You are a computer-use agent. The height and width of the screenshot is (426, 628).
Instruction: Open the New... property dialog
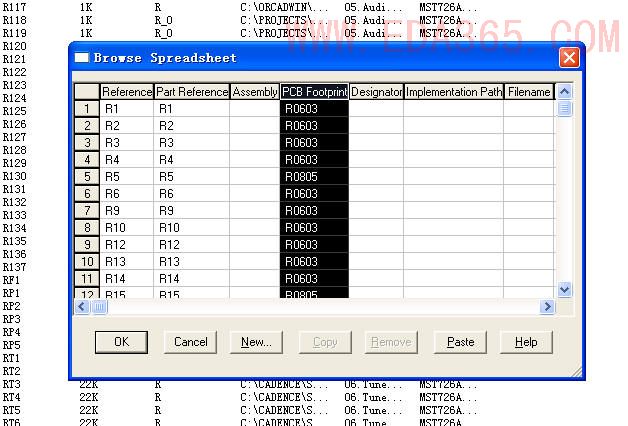pyautogui.click(x=256, y=342)
